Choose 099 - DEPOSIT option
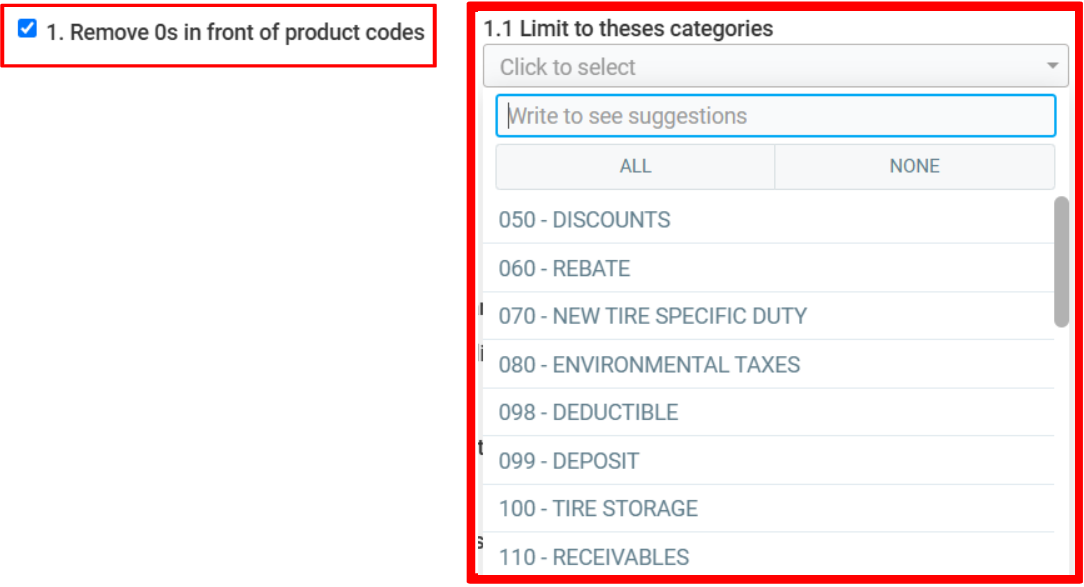Screen dimensions: 1084x587 point(569,461)
